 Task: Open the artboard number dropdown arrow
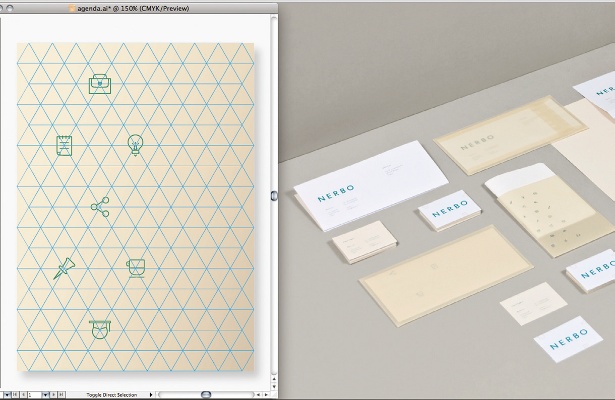(45, 395)
